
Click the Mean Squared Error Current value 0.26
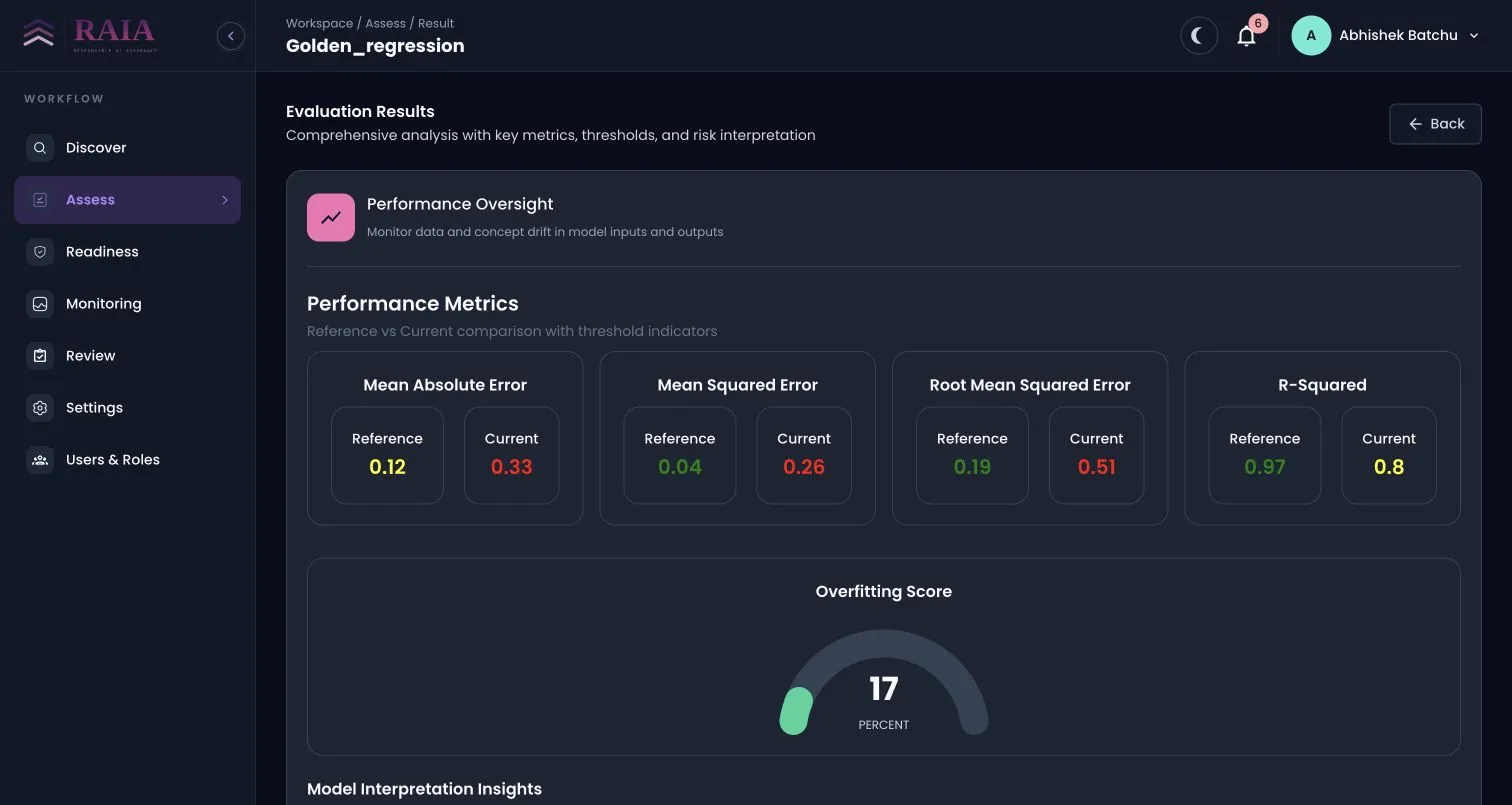pos(804,467)
